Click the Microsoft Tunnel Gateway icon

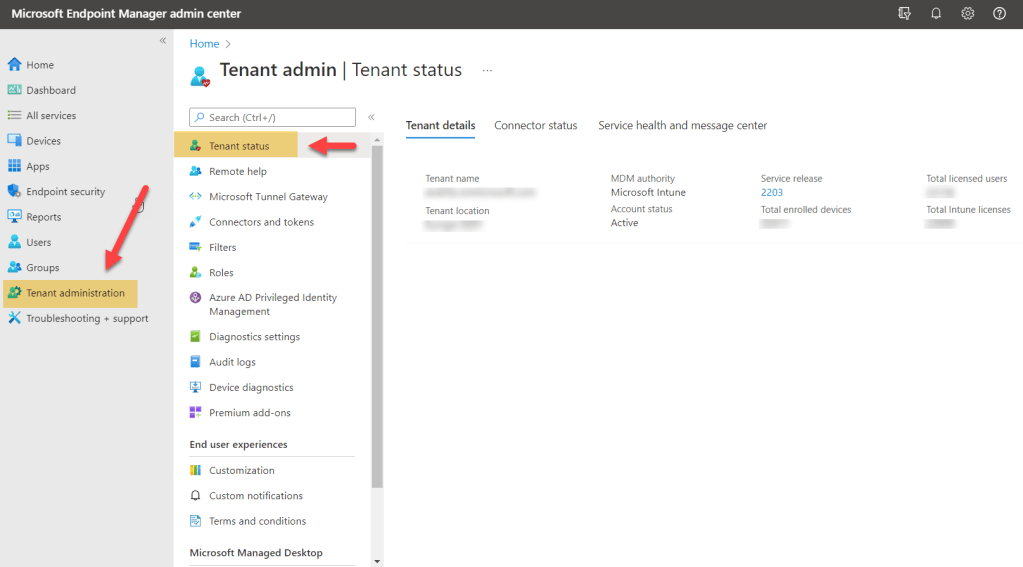196,197
